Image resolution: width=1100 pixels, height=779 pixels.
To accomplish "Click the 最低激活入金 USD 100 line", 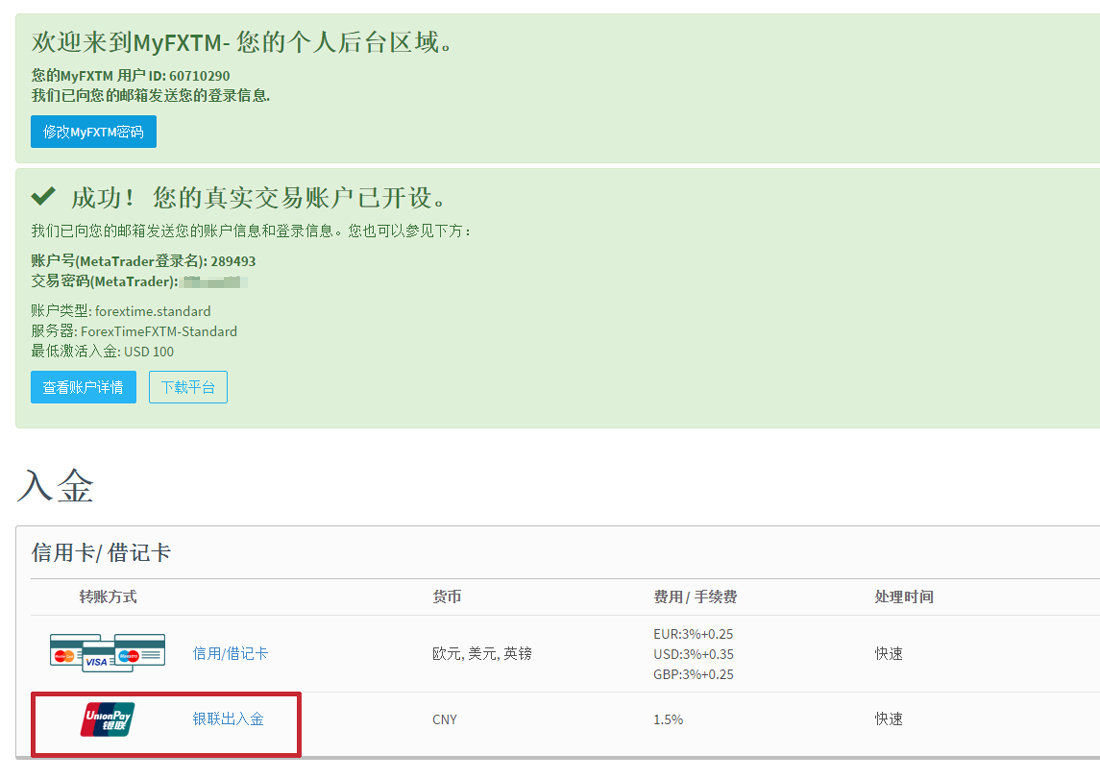I will 102,352.
